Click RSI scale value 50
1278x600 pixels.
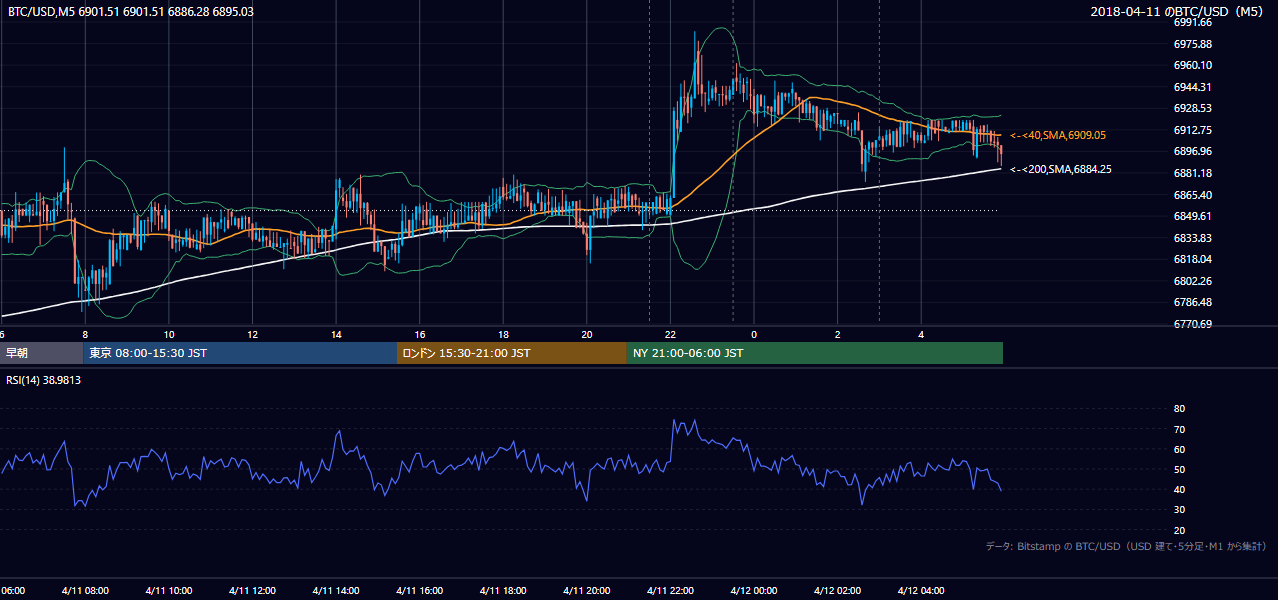click(1179, 469)
